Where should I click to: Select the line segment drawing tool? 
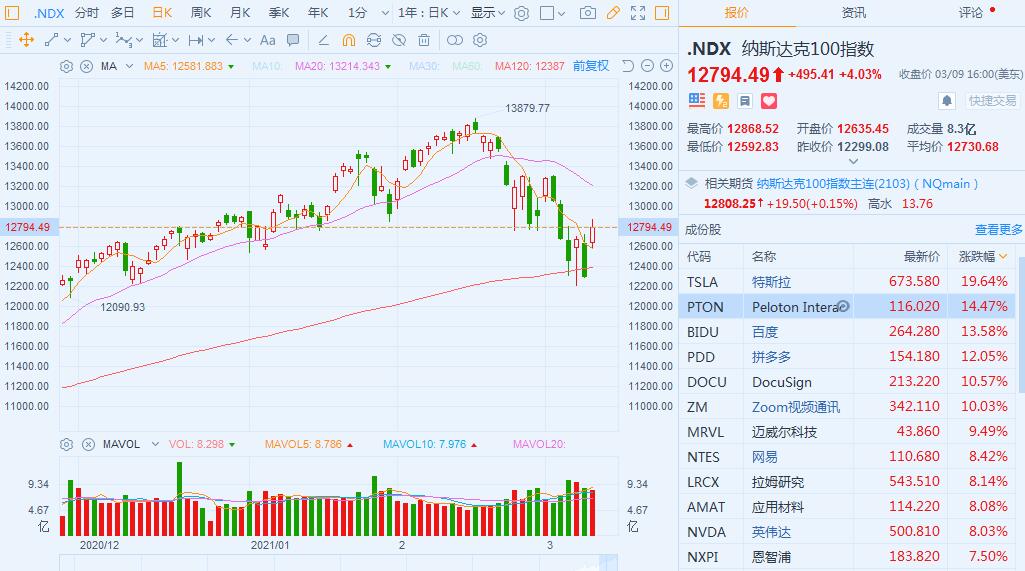pos(52,41)
